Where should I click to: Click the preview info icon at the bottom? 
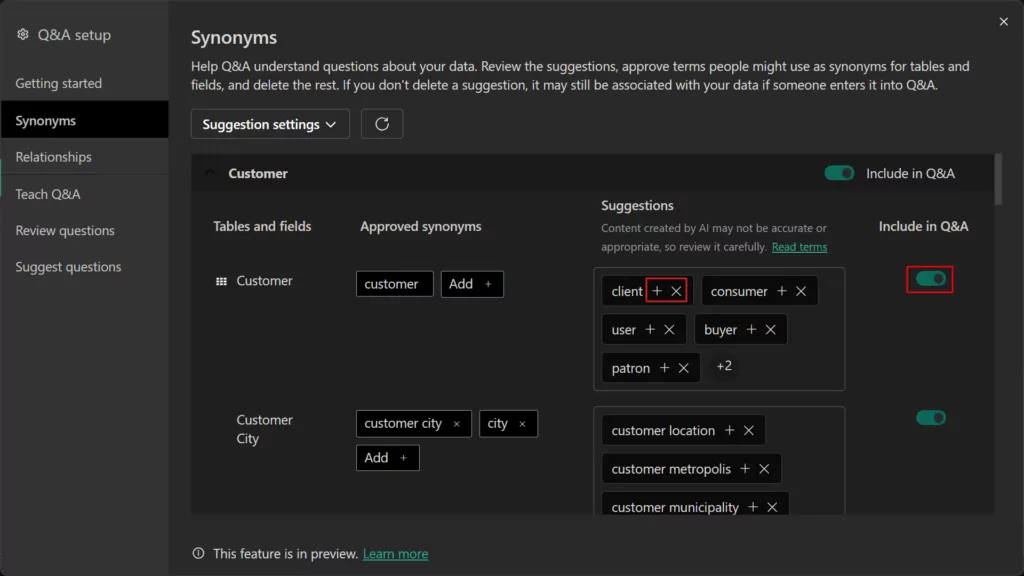198,553
